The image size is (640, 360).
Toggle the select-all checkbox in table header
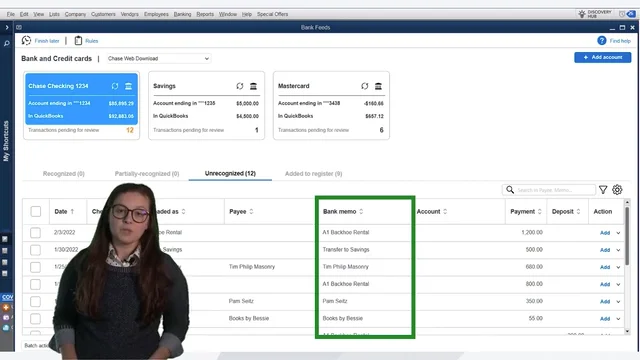coord(36,211)
